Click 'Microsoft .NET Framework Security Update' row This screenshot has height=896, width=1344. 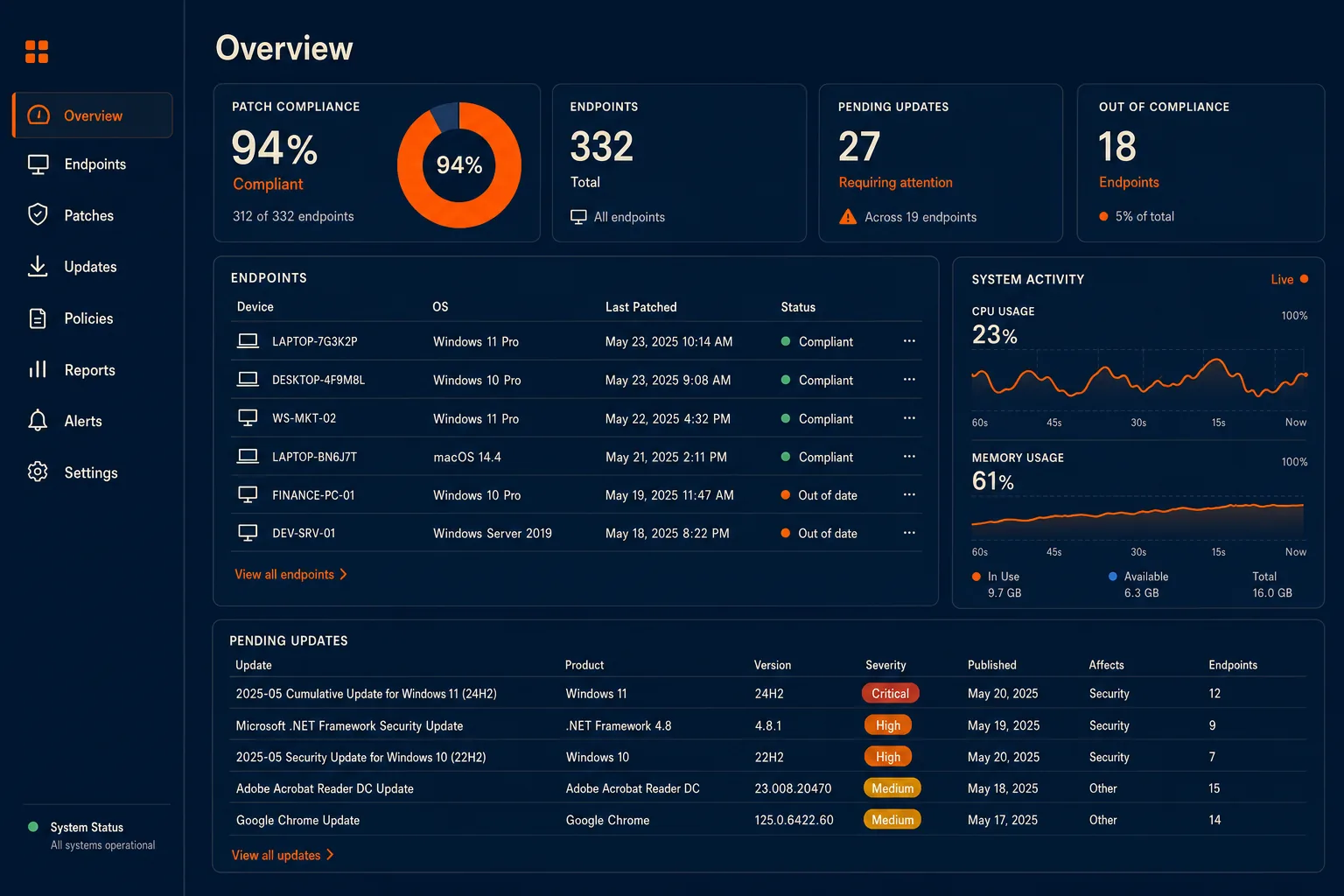[x=768, y=725]
